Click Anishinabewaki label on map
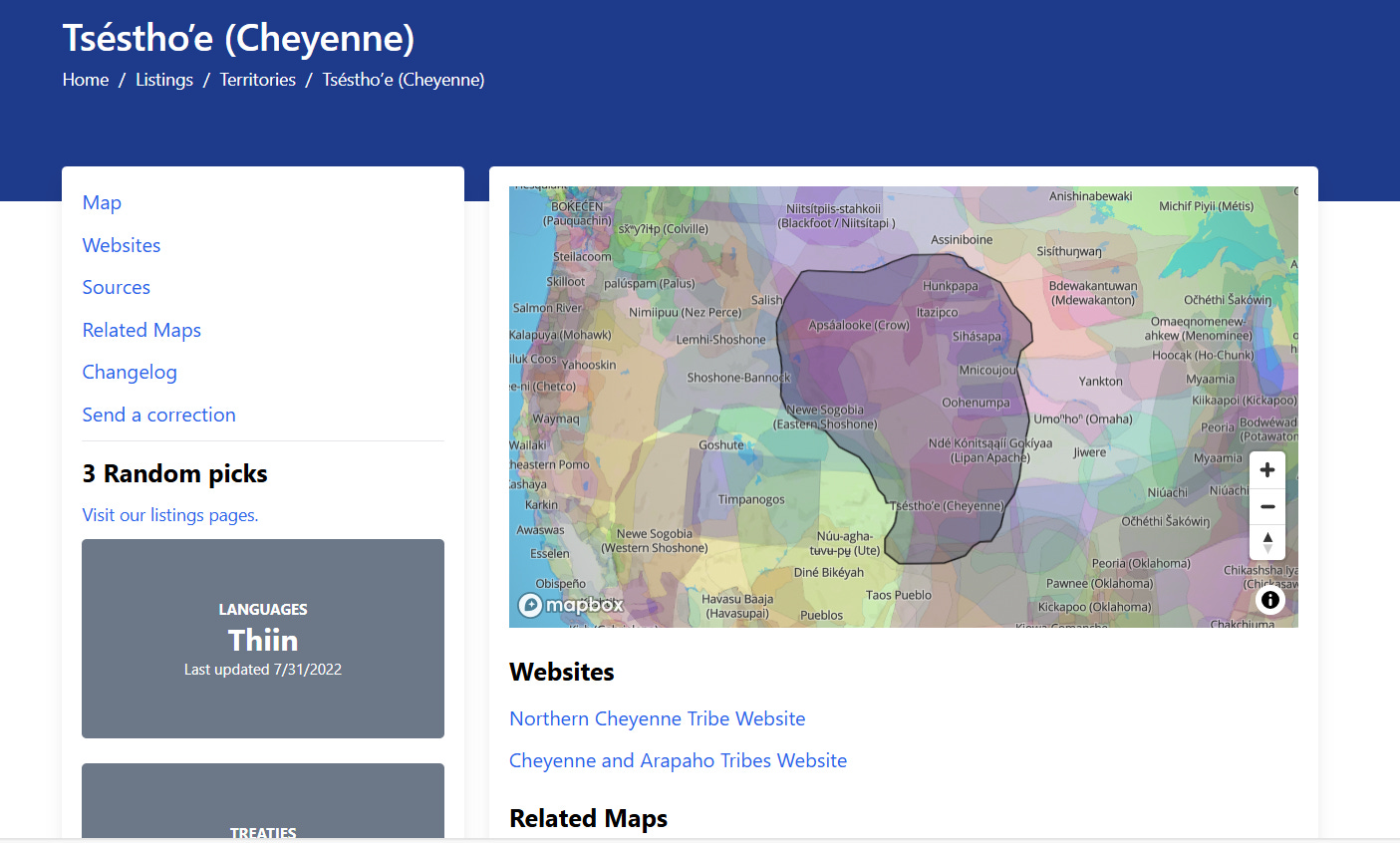This screenshot has height=843, width=1400. click(x=1091, y=196)
